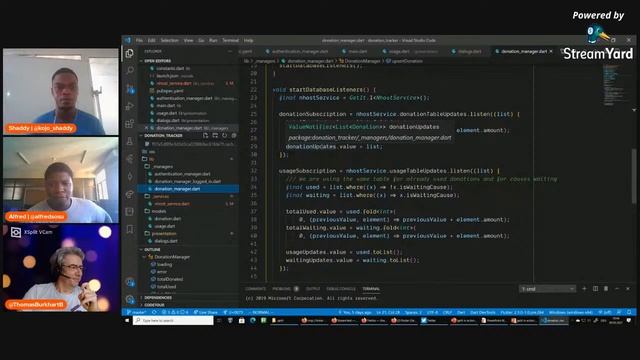Open the Search view in activity bar
Viewport: 640px width, 360px height.
point(130,70)
